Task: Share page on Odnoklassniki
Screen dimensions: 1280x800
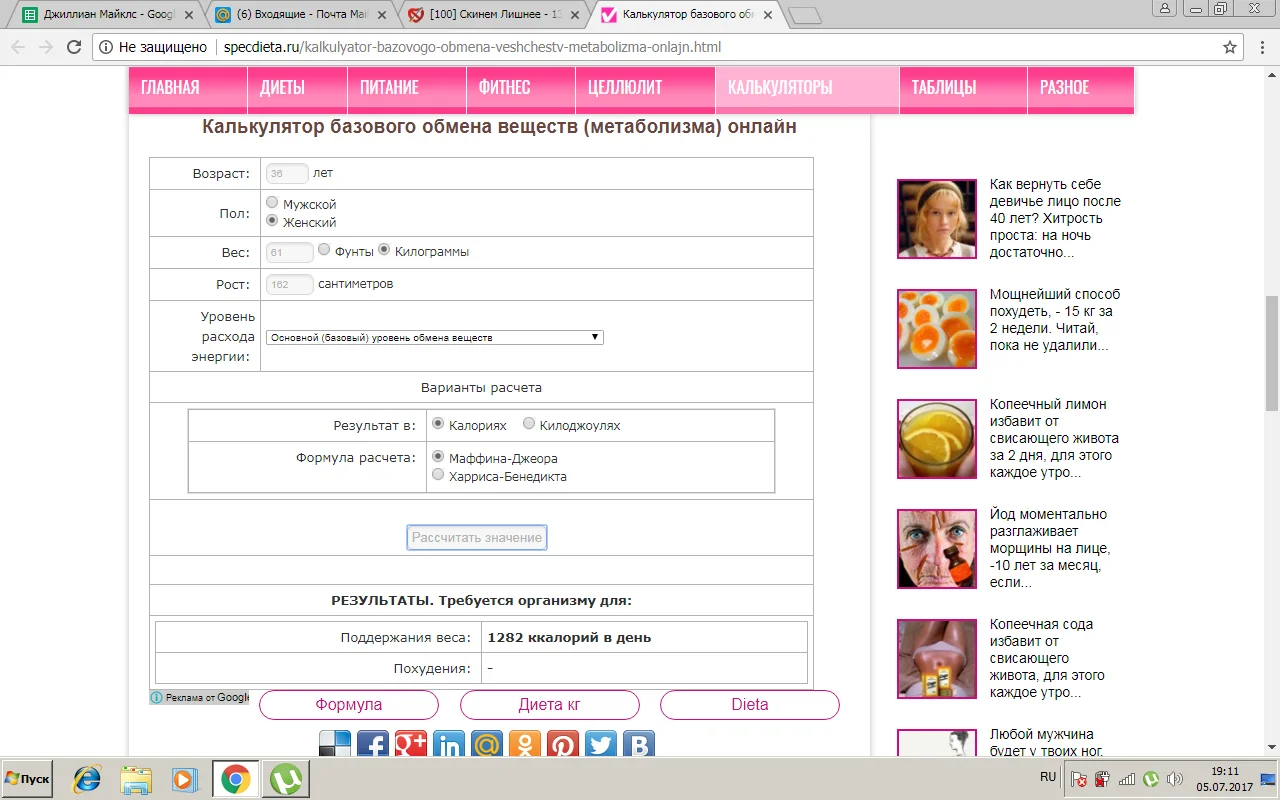Action: tap(525, 745)
